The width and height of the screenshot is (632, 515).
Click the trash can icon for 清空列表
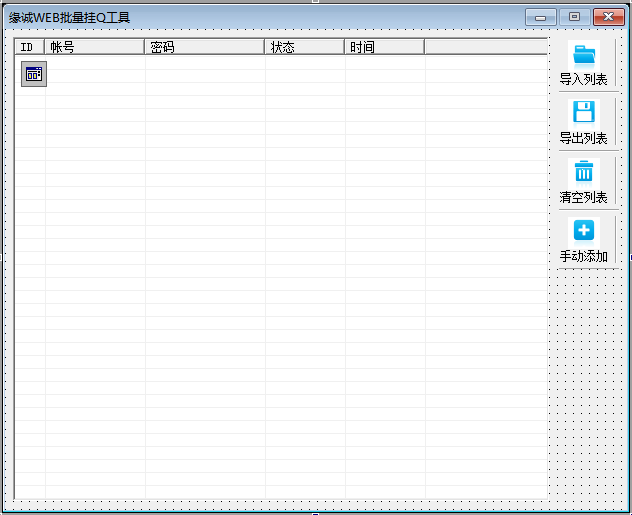point(584,171)
